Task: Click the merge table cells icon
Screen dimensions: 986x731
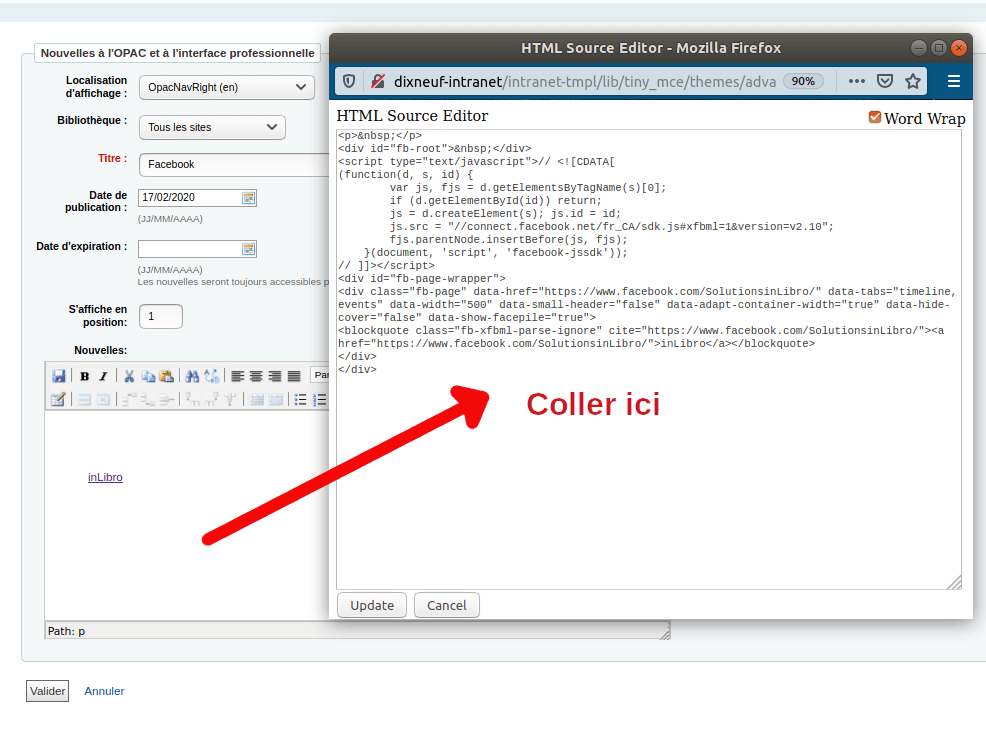Action: [275, 399]
